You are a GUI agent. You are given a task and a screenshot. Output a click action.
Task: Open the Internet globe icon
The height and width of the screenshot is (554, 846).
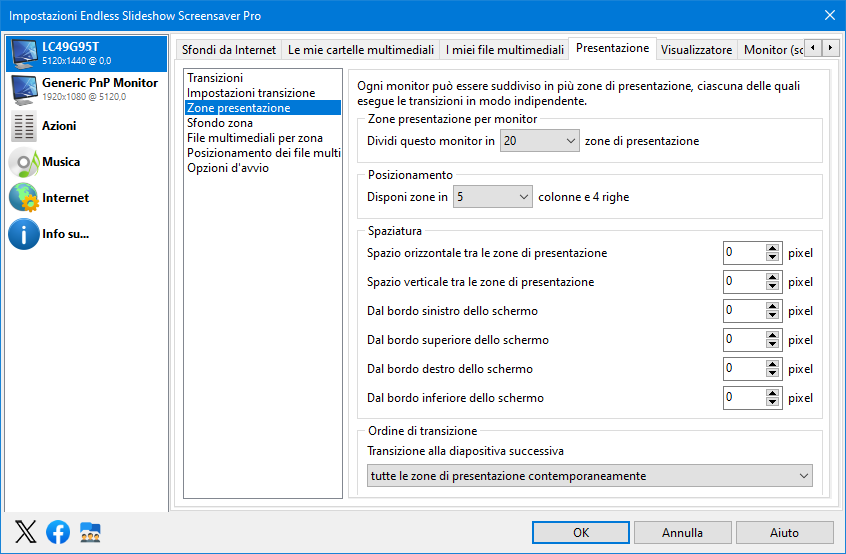tap(24, 198)
